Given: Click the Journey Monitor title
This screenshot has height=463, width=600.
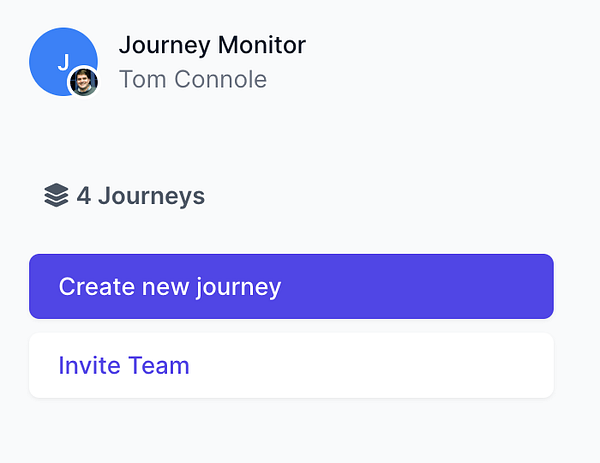Looking at the screenshot, I should tap(212, 45).
